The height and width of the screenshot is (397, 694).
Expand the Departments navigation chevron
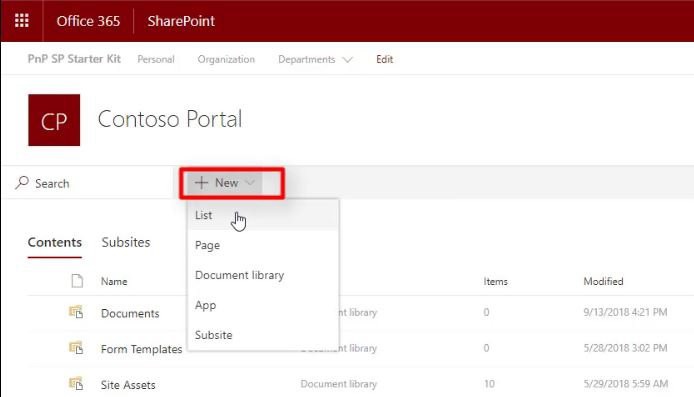pos(348,60)
